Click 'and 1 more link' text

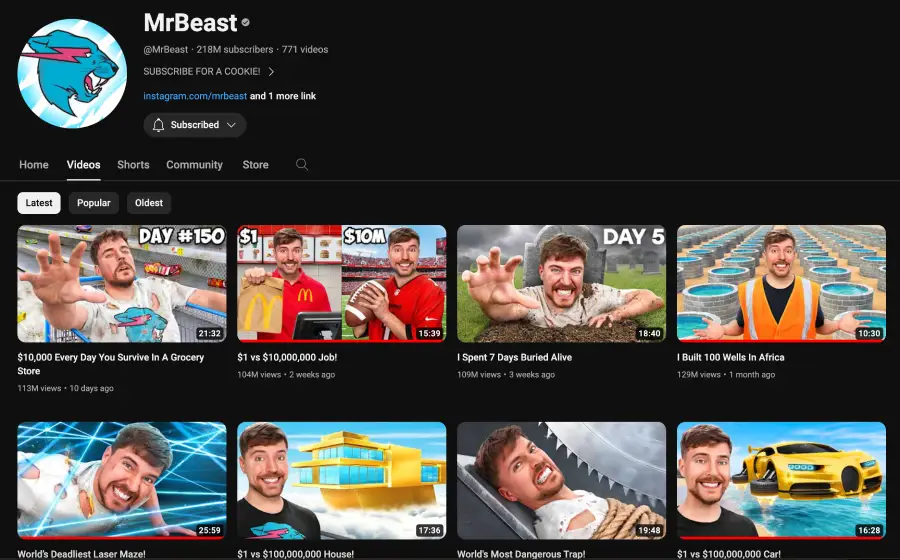pos(283,96)
